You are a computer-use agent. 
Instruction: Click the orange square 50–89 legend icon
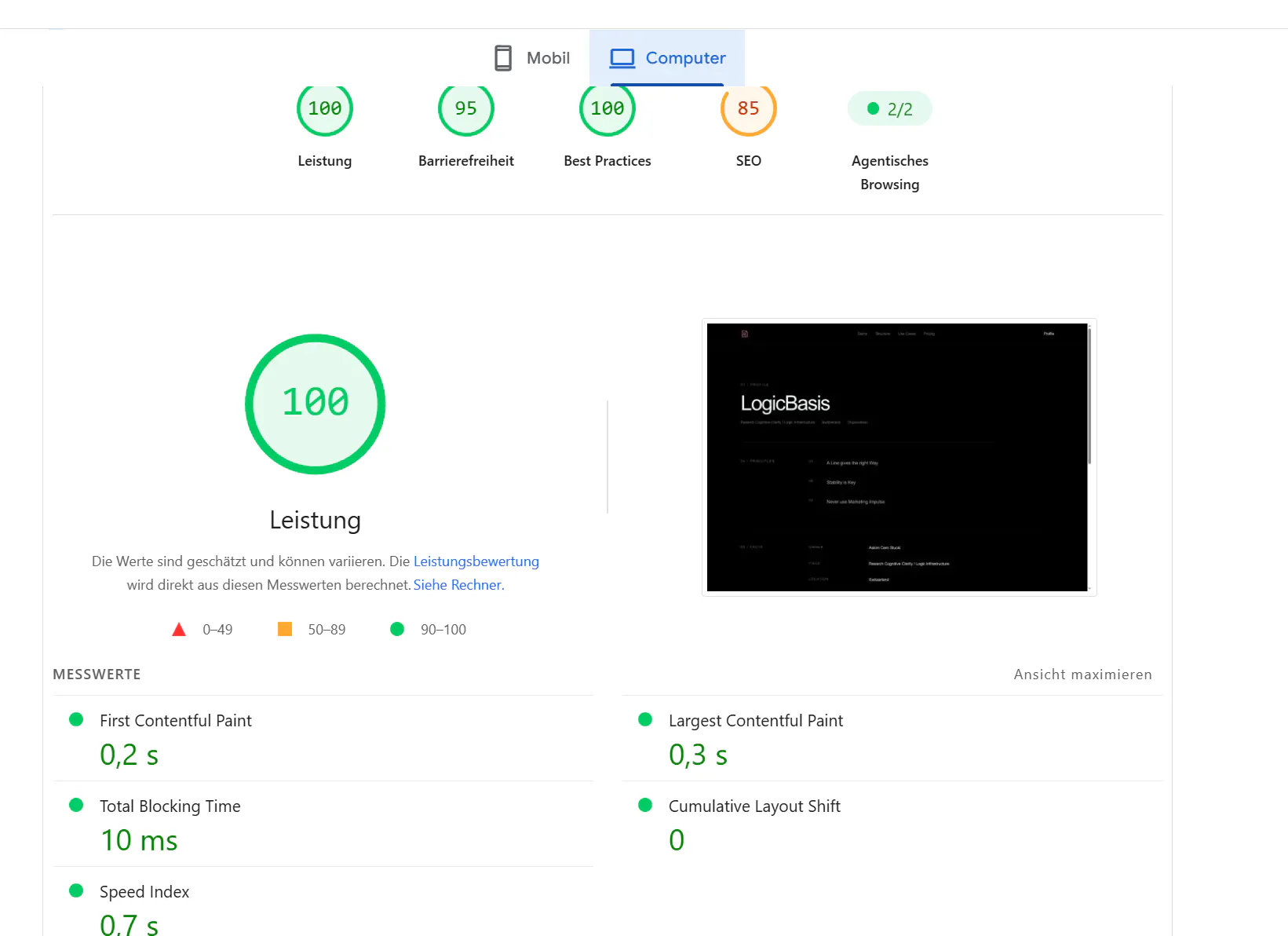point(285,629)
